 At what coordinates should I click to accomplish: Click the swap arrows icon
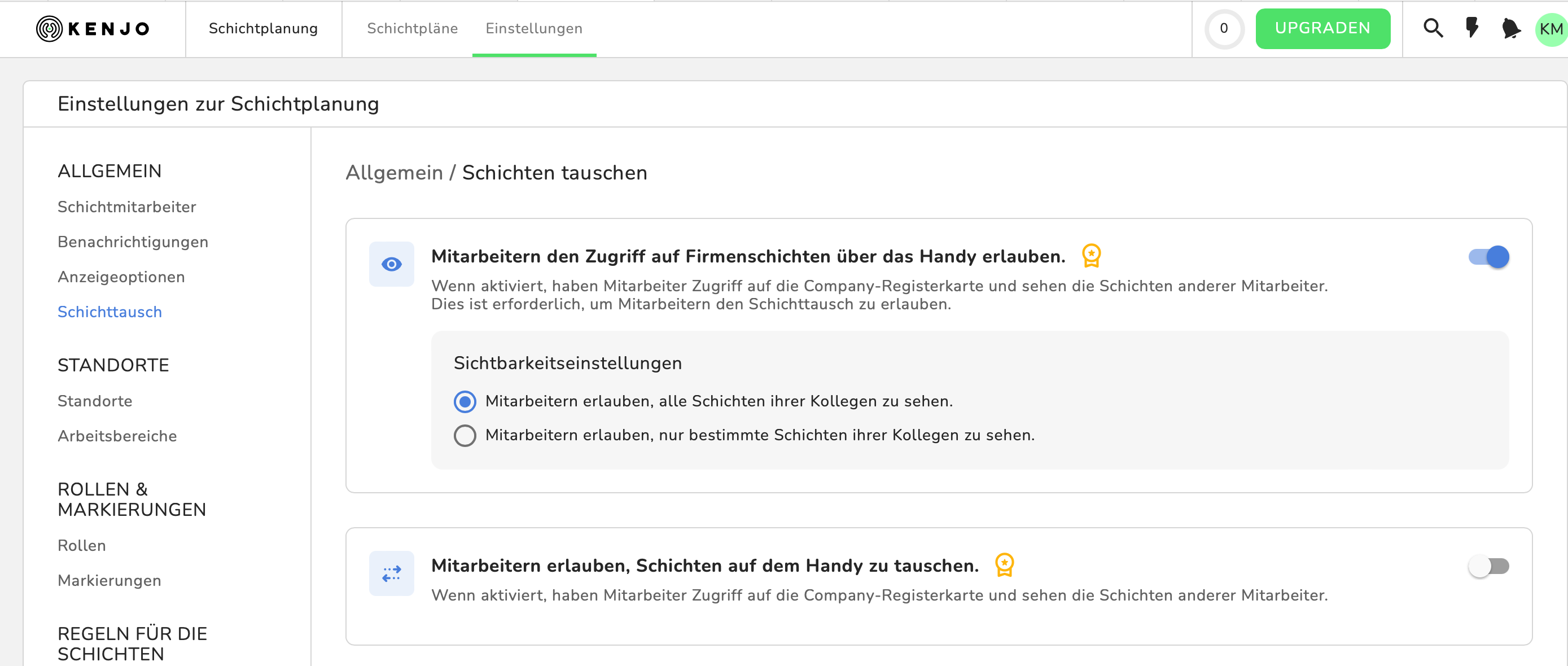[391, 573]
